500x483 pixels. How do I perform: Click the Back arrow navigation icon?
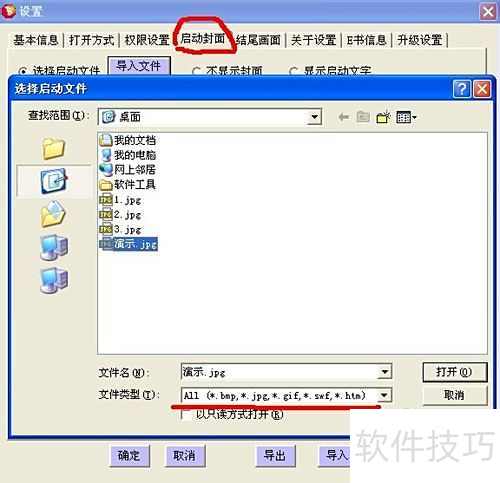click(x=343, y=117)
